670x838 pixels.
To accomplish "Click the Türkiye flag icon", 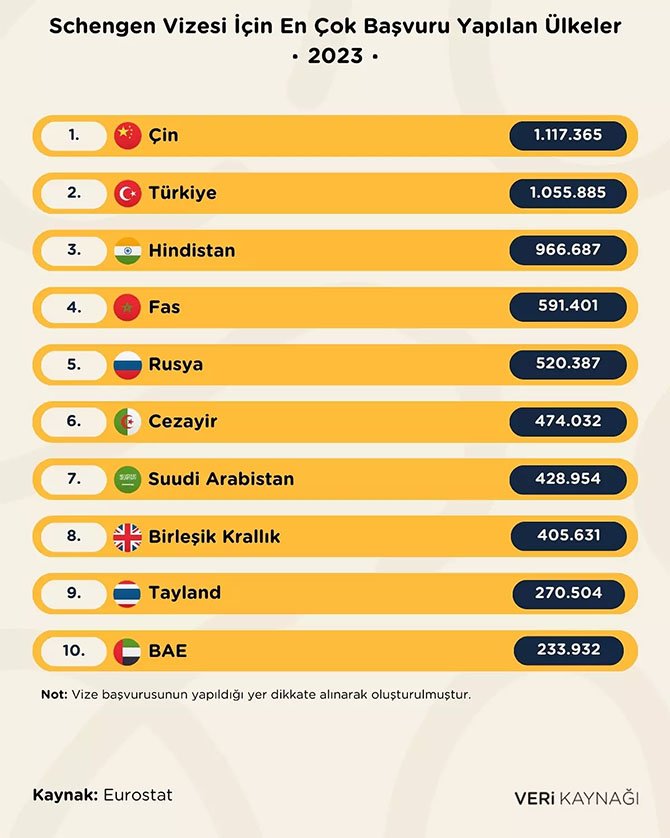I will tap(127, 193).
